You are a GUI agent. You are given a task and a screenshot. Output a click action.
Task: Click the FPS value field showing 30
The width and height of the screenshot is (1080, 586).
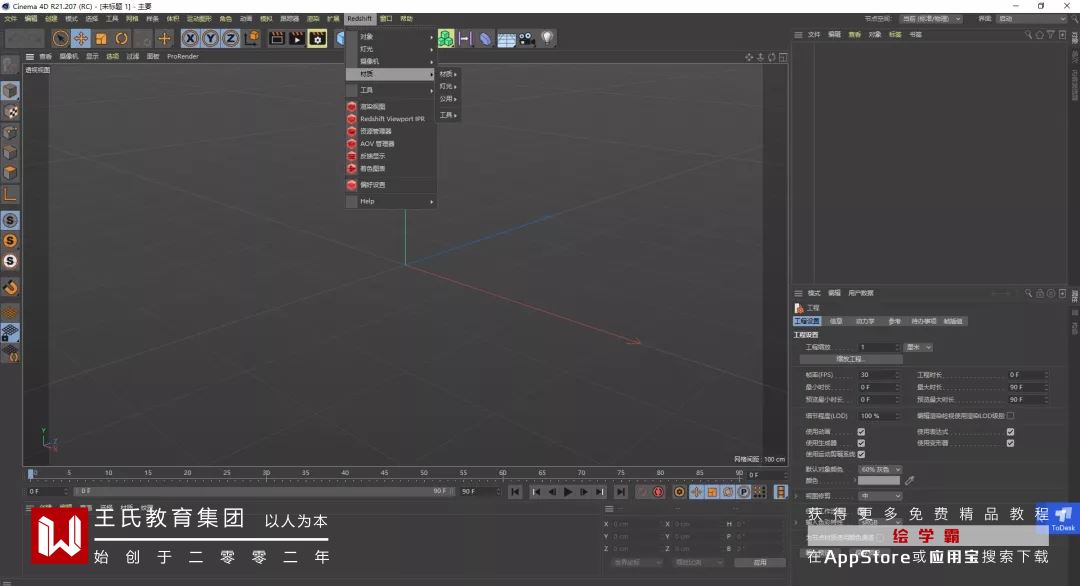[x=879, y=375]
